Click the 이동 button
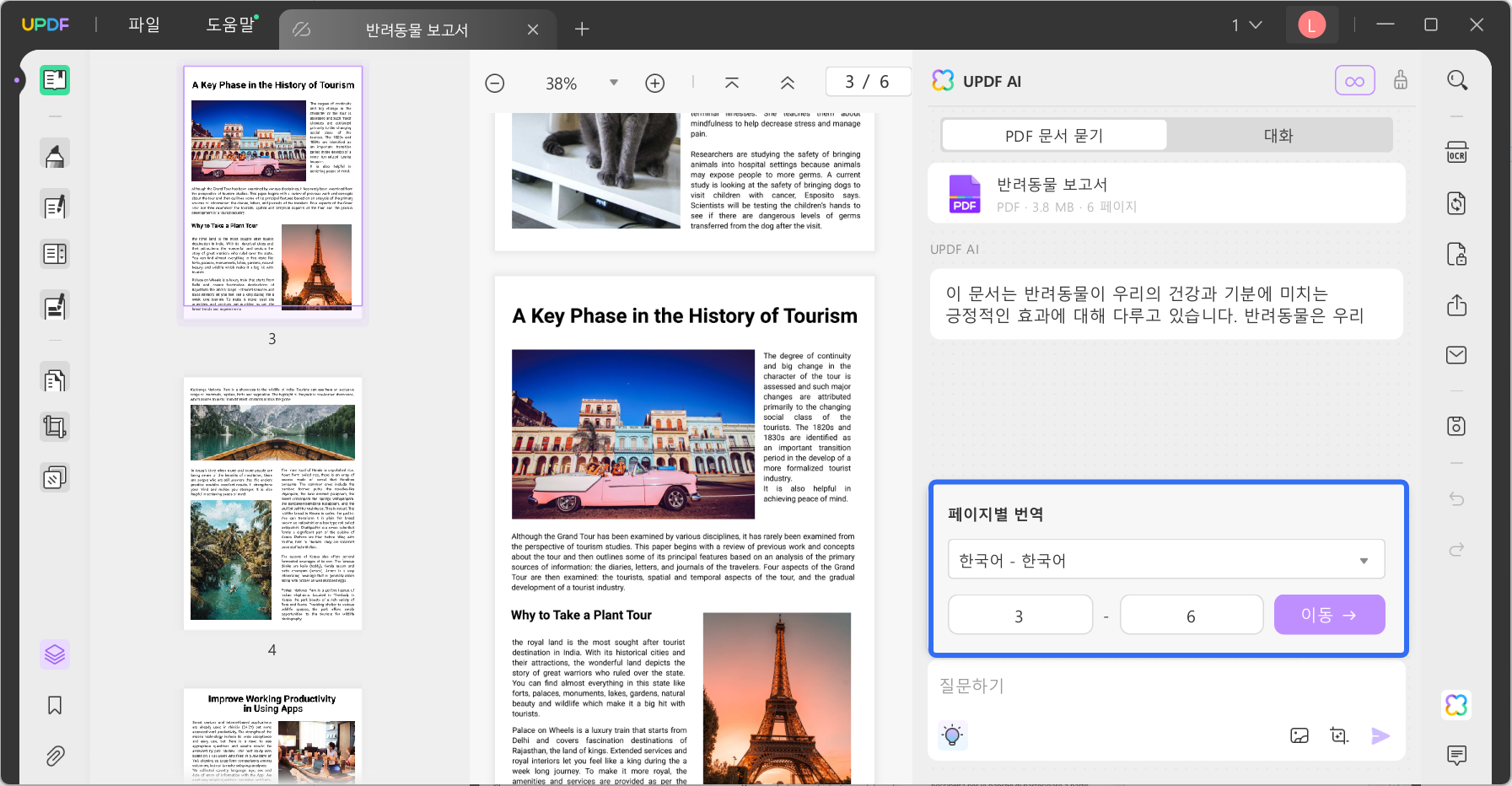This screenshot has width=1512, height=786. 1329,615
